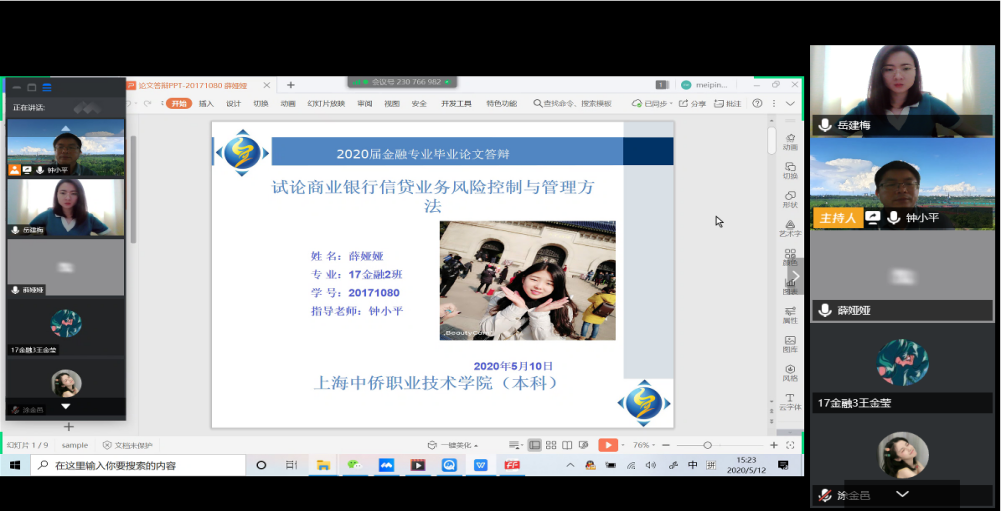This screenshot has height=511, width=1001.
Task: Open the 切换 transition side panel
Action: point(790,170)
